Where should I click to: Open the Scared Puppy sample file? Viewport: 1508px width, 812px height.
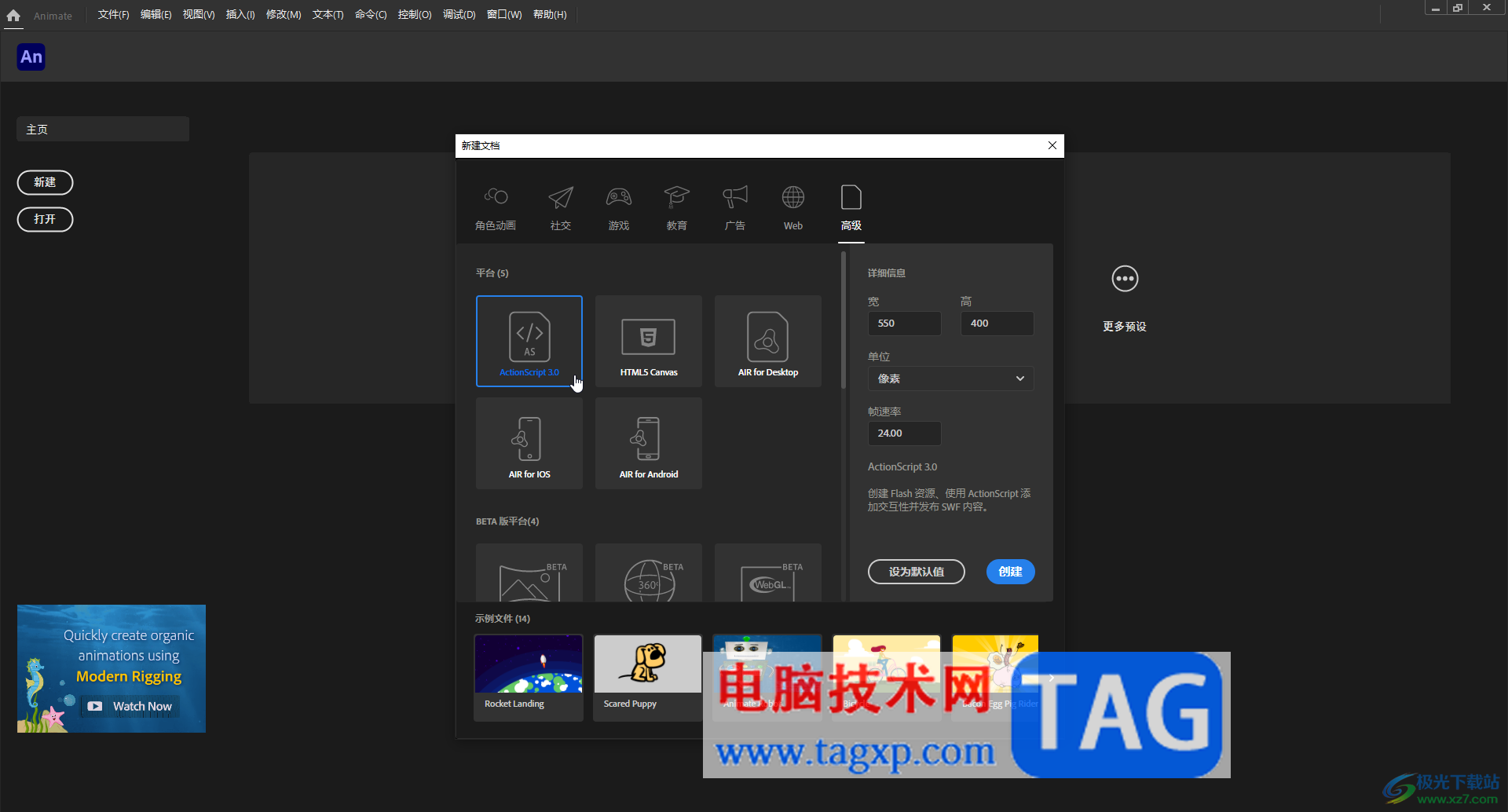(x=648, y=677)
